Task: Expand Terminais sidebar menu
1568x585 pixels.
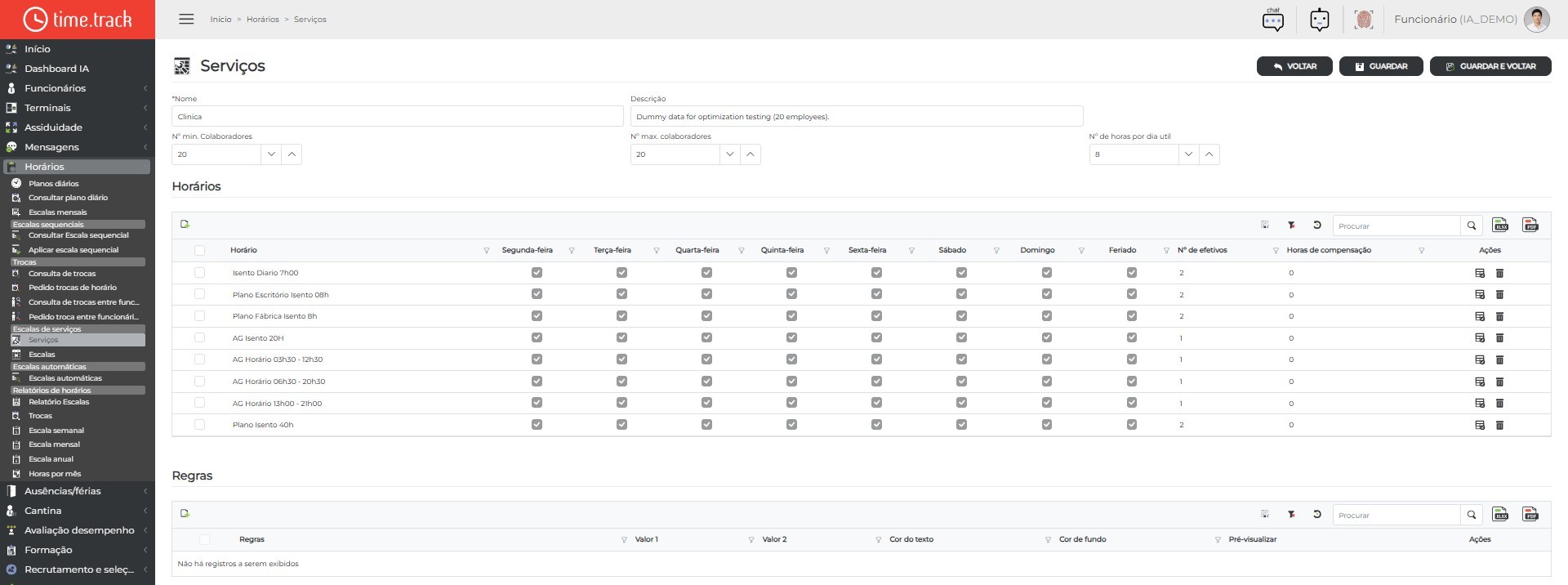Action: tap(78, 108)
